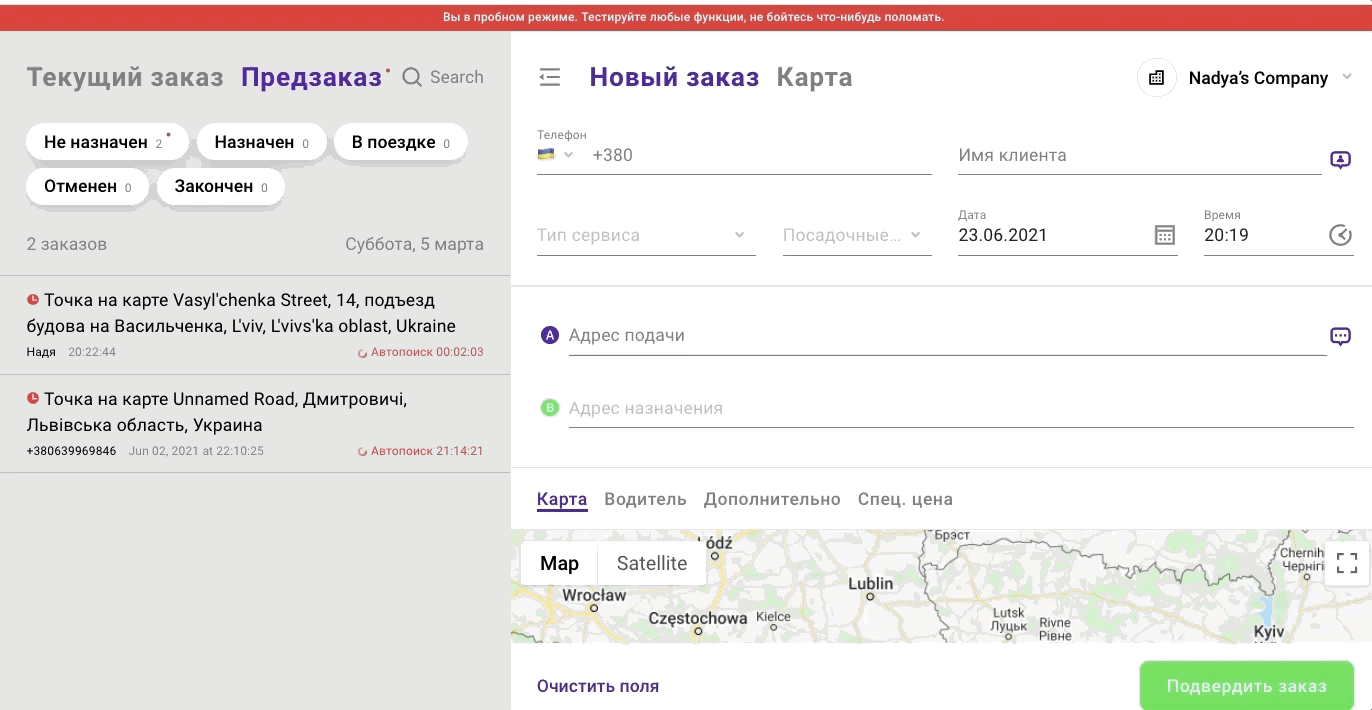Click Lublin on the map

click(870, 584)
